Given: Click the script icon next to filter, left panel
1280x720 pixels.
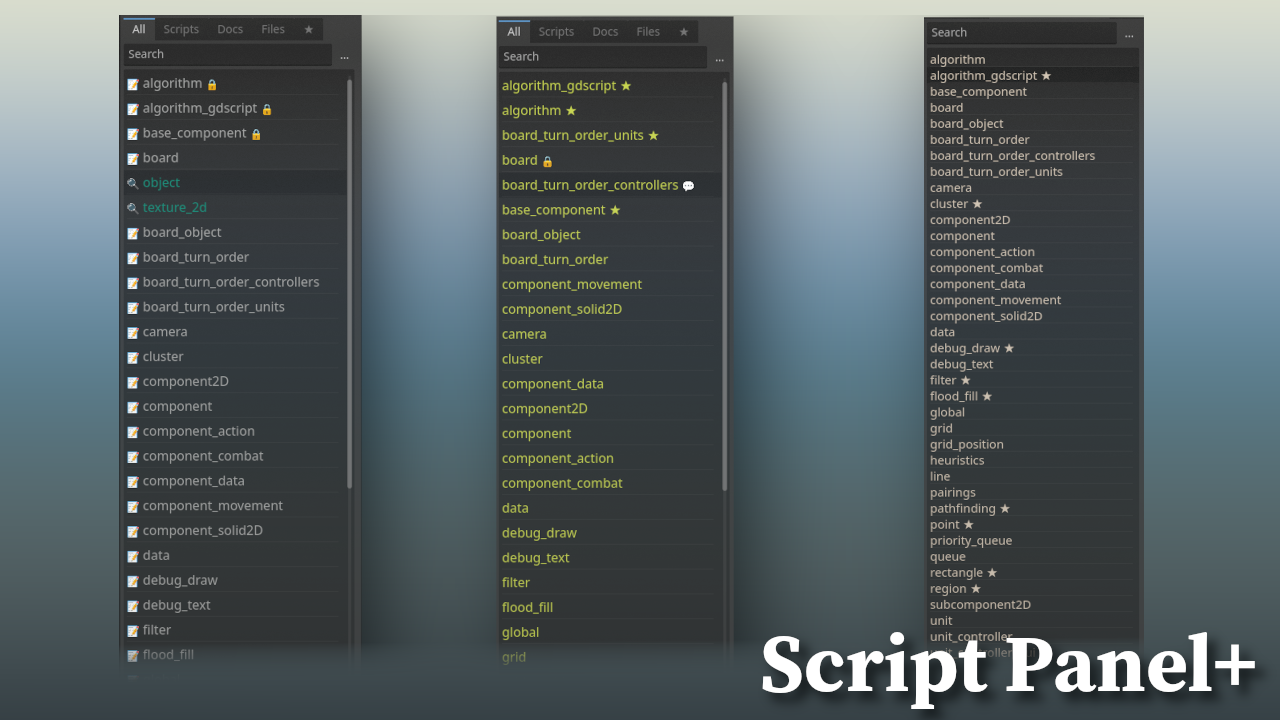Looking at the screenshot, I should [x=133, y=631].
